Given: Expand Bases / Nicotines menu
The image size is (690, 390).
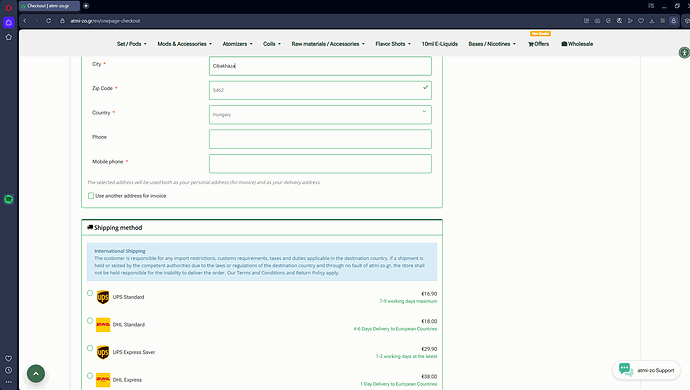Looking at the screenshot, I should point(492,44).
